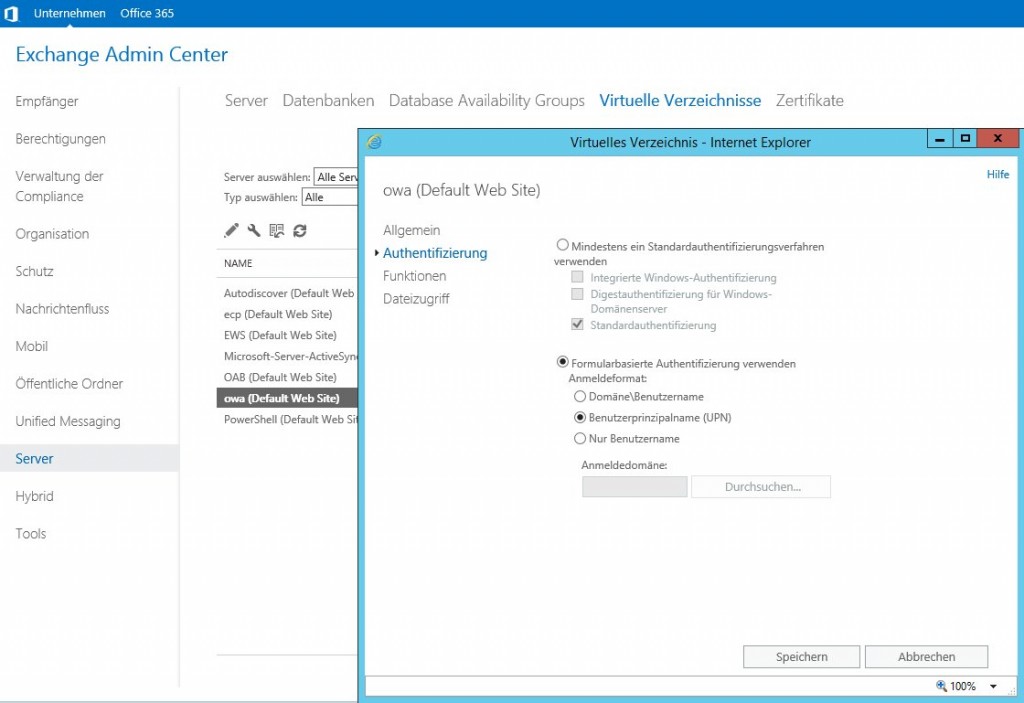Click the pencil edit icon
1024x703 pixels.
pyautogui.click(x=231, y=230)
